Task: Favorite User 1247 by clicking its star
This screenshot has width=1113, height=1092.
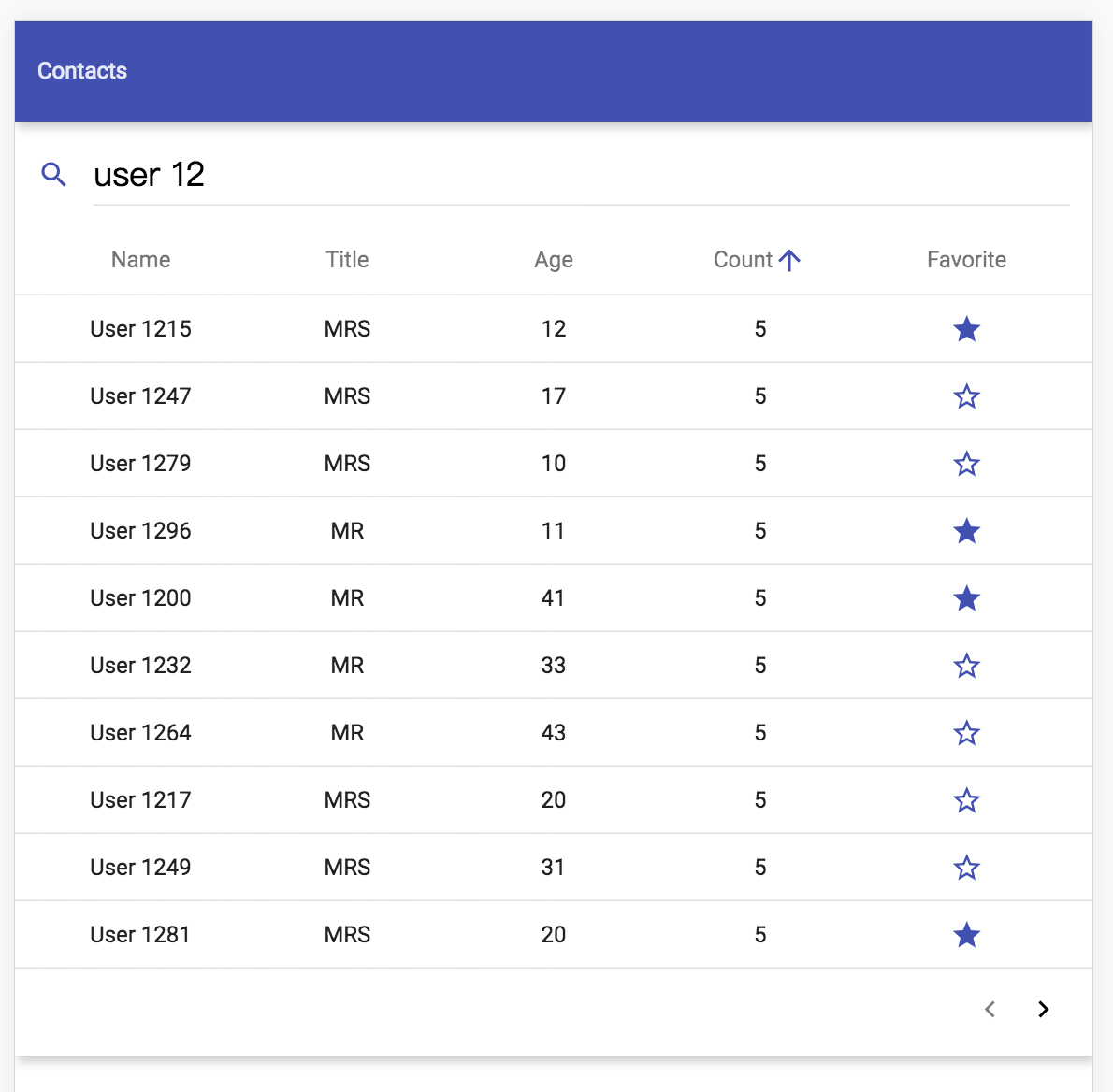Action: tap(966, 395)
